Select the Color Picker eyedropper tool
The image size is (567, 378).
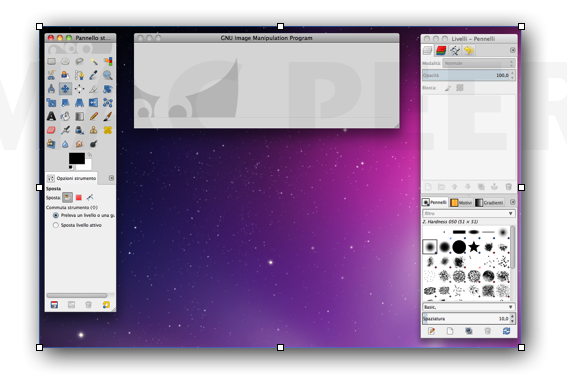pyautogui.click(x=94, y=75)
